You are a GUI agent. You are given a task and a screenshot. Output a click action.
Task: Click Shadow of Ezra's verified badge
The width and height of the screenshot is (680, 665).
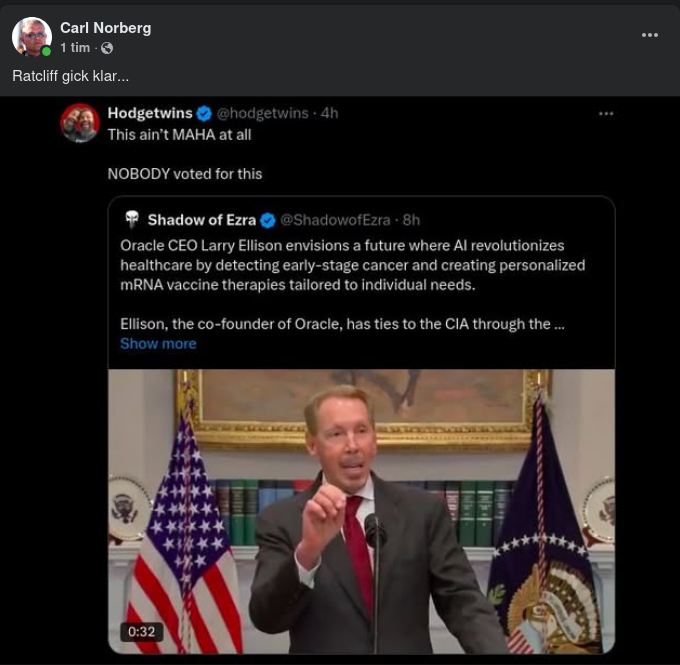268,220
